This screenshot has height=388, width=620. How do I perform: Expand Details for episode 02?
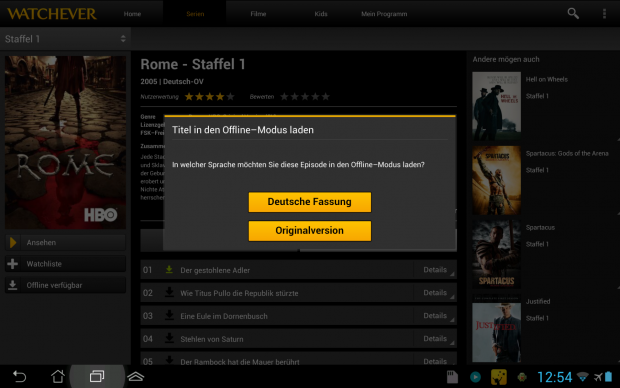pos(435,293)
